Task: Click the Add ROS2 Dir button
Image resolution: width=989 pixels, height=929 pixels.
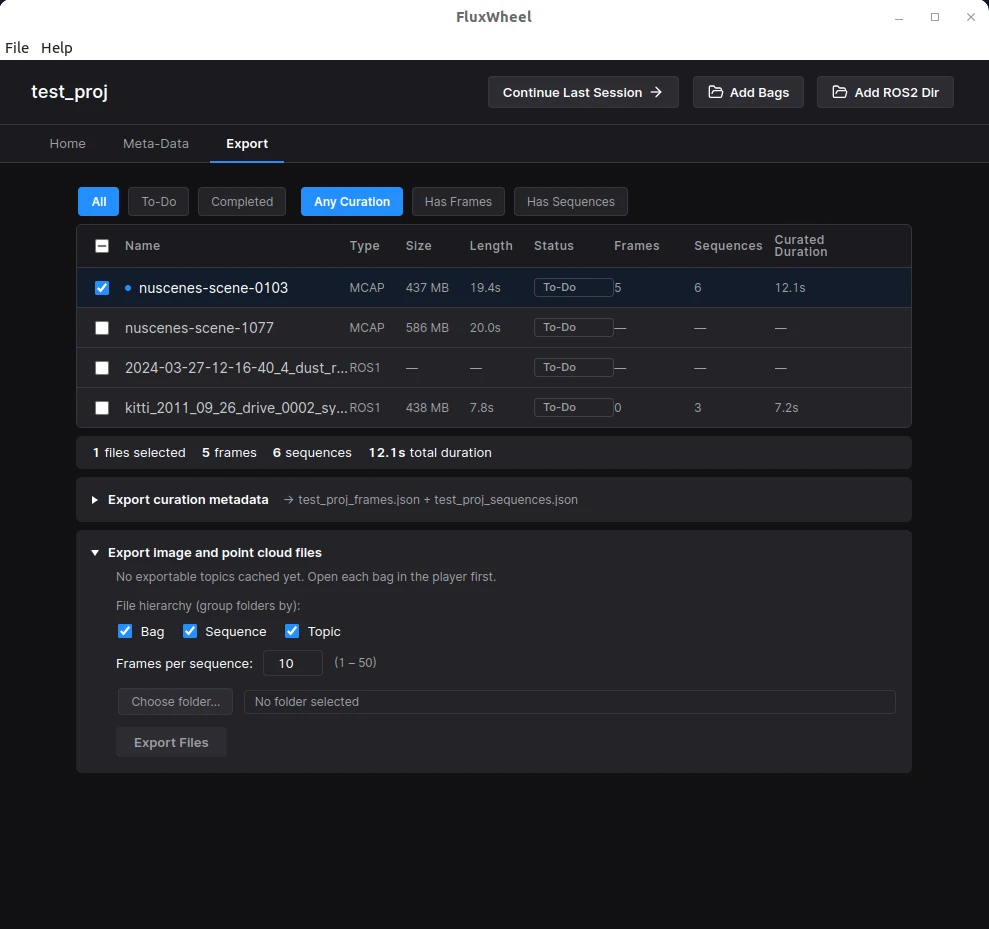Action: tap(885, 92)
